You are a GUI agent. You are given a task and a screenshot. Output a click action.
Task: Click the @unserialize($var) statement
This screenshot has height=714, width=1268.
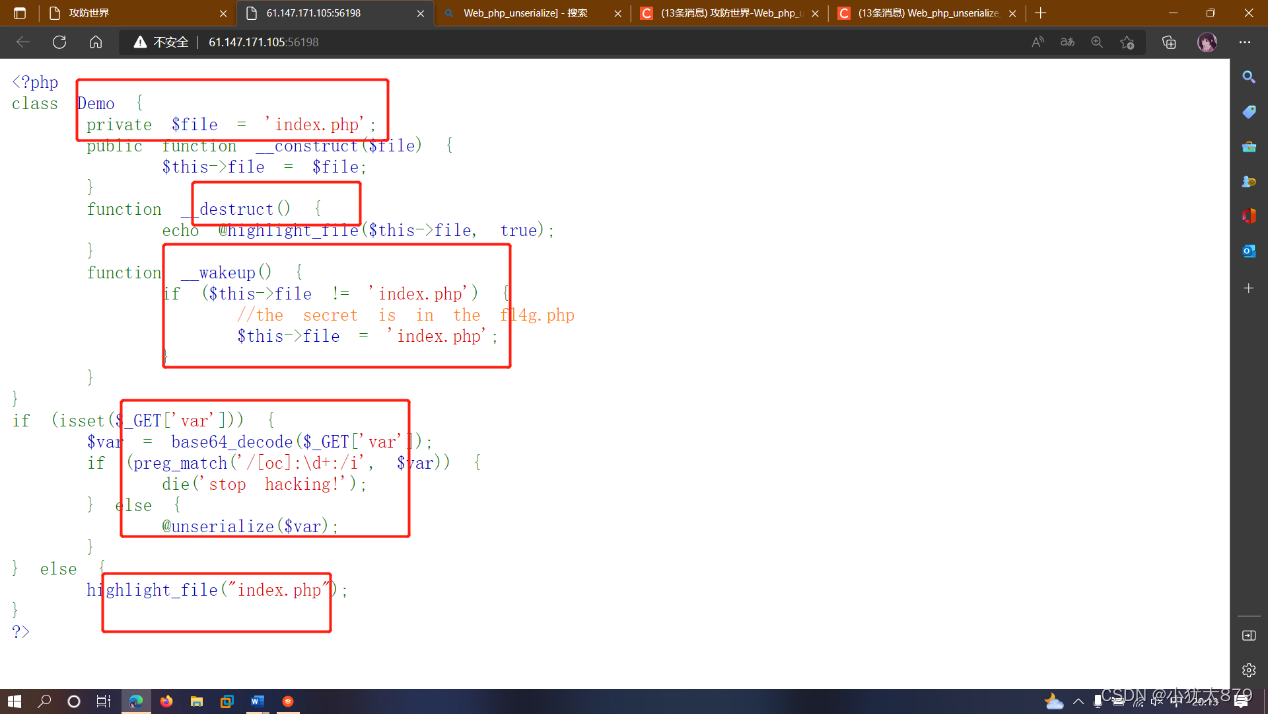251,526
